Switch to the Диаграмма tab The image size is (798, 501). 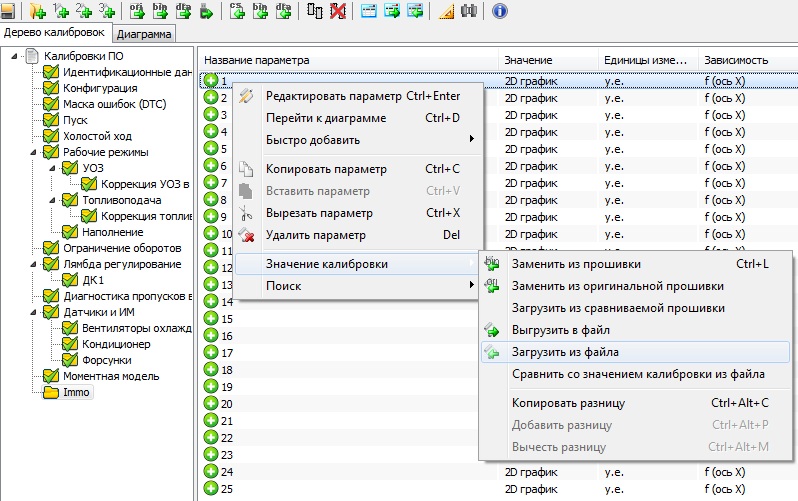coord(144,33)
